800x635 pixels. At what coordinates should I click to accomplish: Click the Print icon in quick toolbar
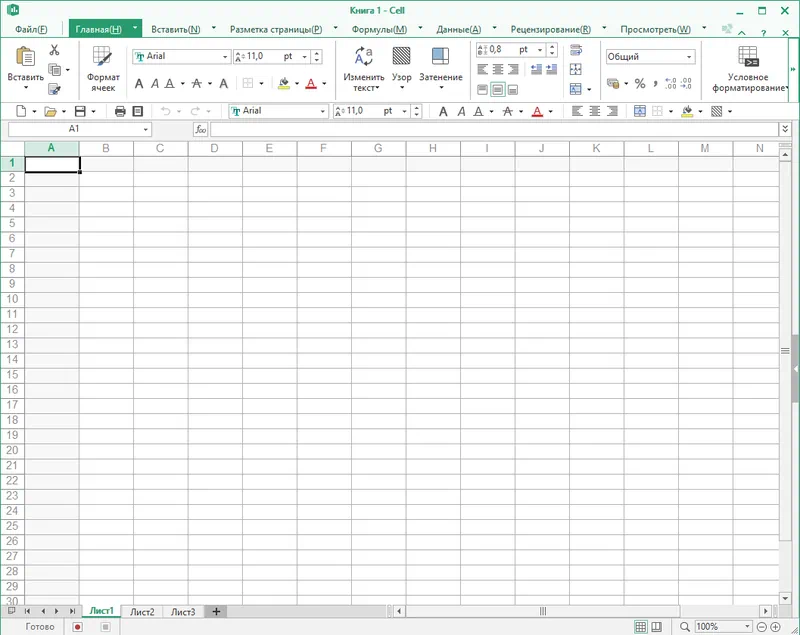click(x=120, y=111)
